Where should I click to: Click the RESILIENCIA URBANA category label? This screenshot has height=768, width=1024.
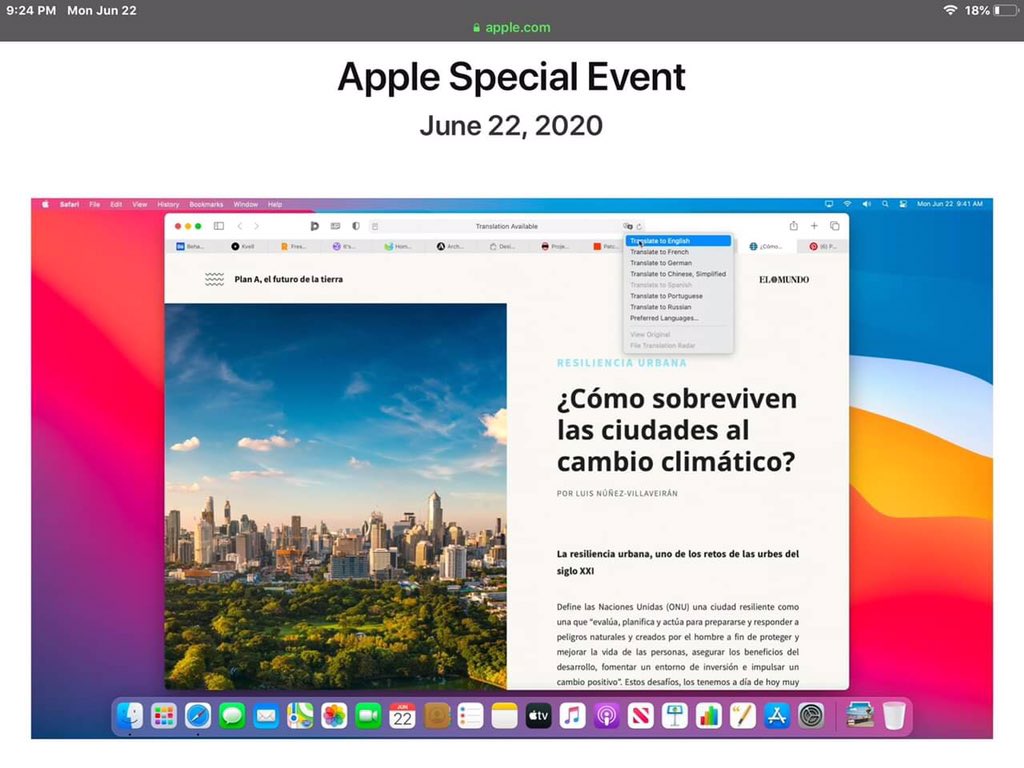pos(622,363)
